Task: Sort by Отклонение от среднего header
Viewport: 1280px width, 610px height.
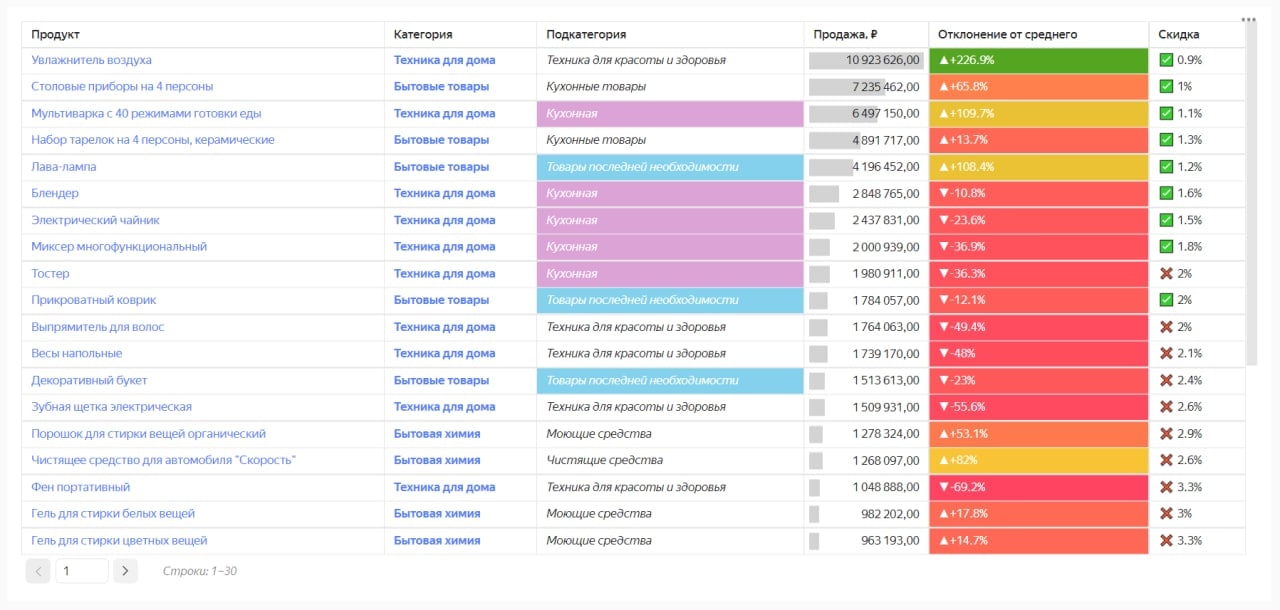Action: (1007, 34)
